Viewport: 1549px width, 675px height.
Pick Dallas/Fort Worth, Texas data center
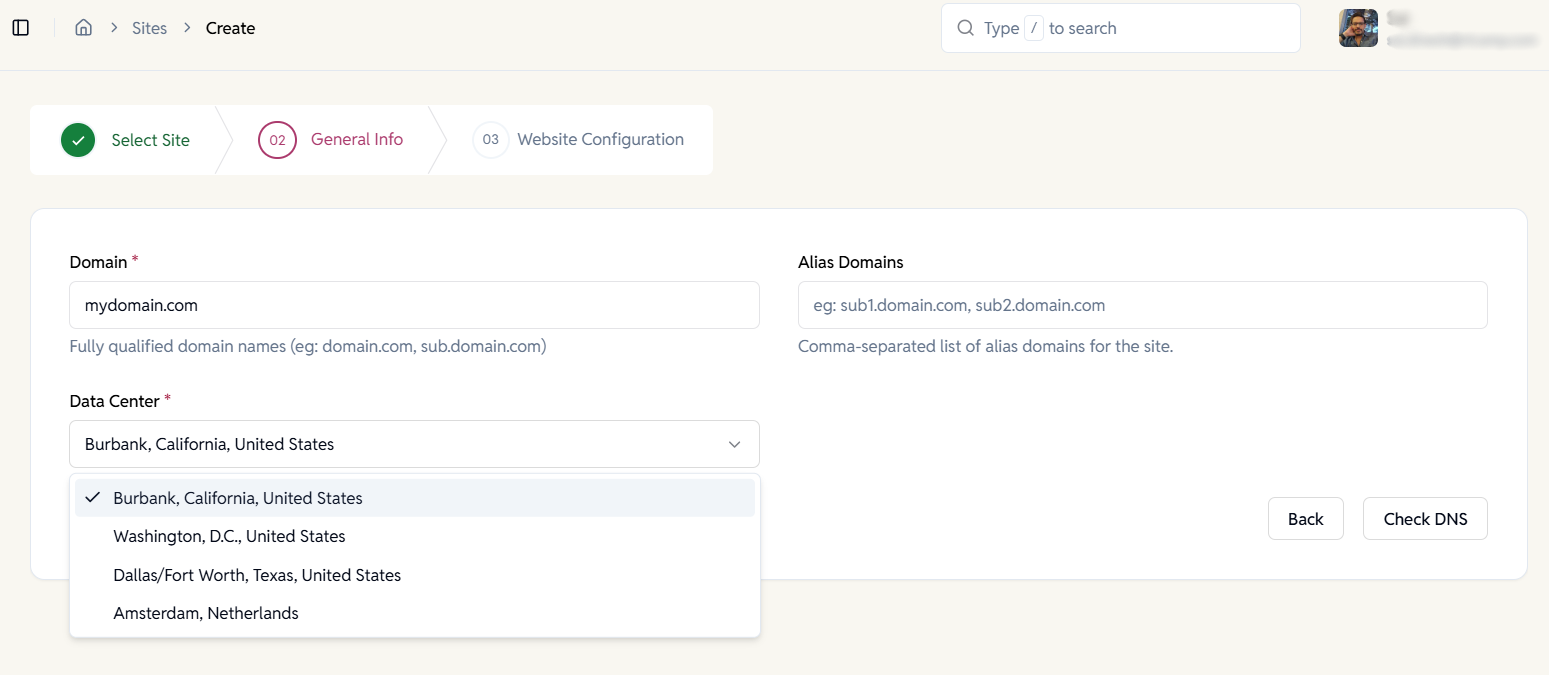[257, 575]
